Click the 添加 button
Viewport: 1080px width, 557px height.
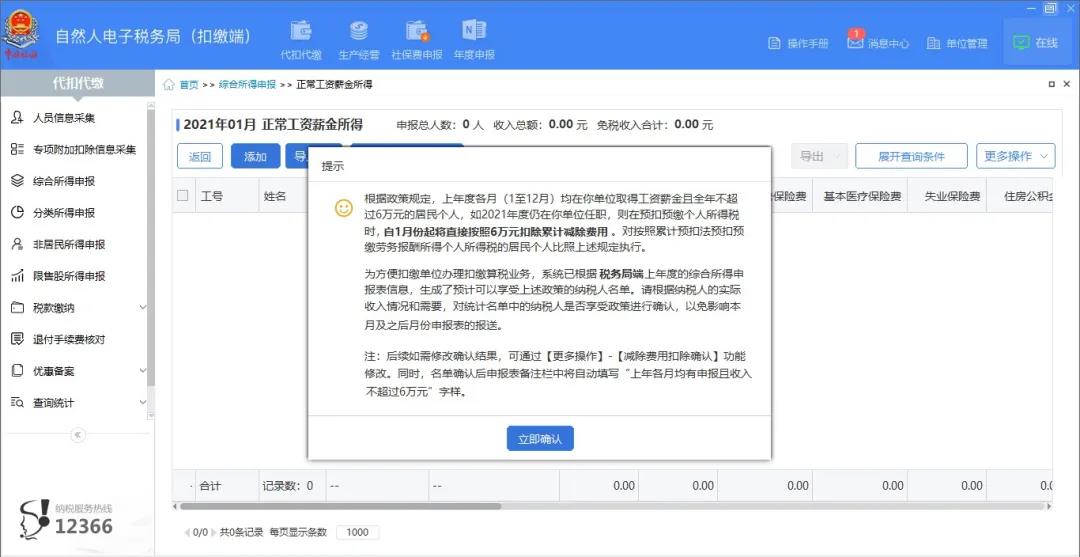tap(256, 156)
